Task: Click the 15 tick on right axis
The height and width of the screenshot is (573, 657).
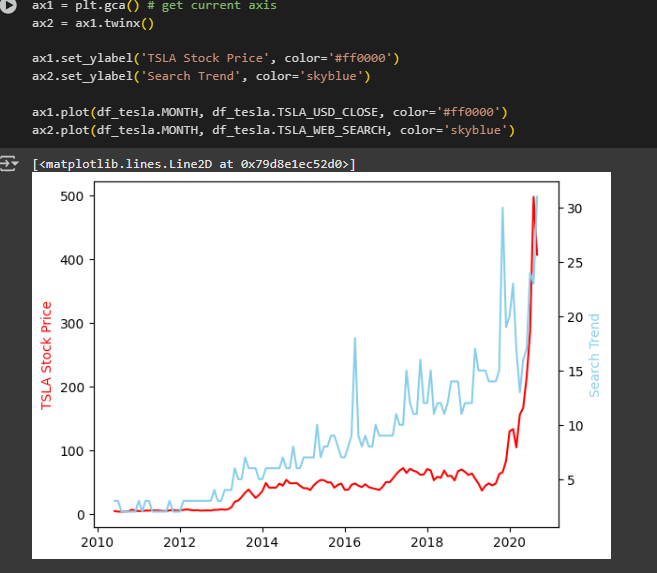Action: (574, 372)
